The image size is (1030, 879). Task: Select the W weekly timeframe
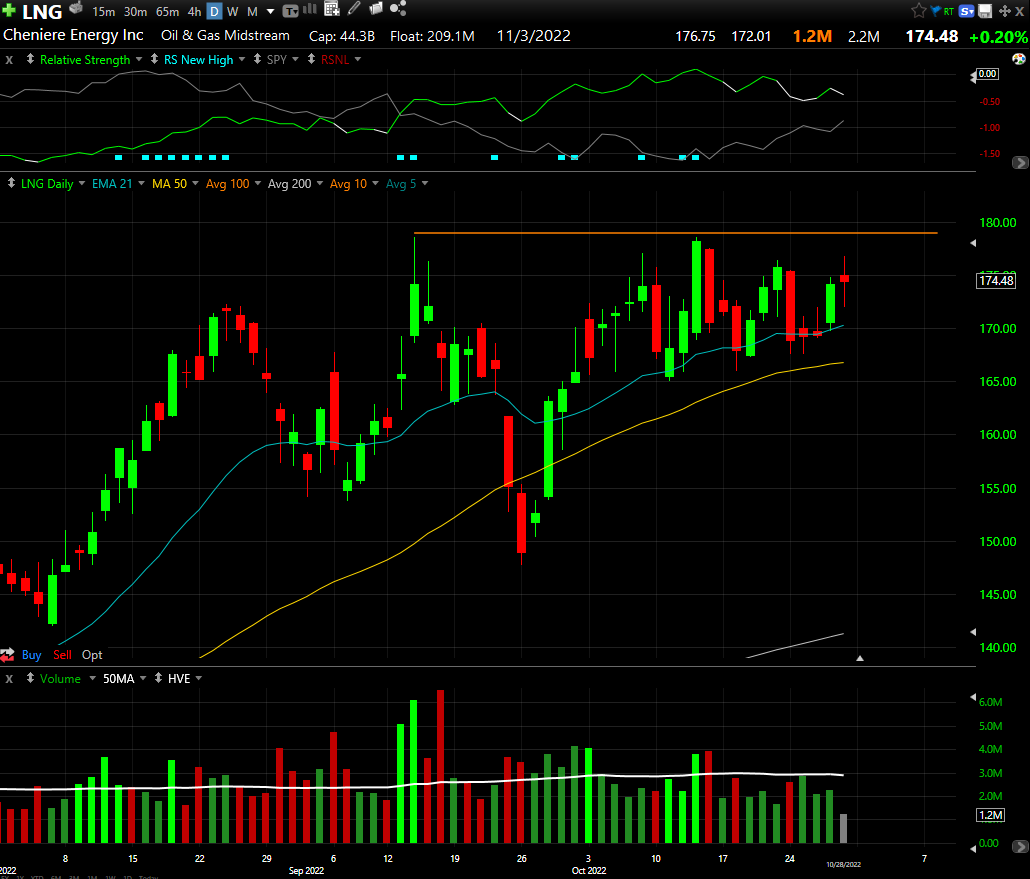tap(233, 12)
